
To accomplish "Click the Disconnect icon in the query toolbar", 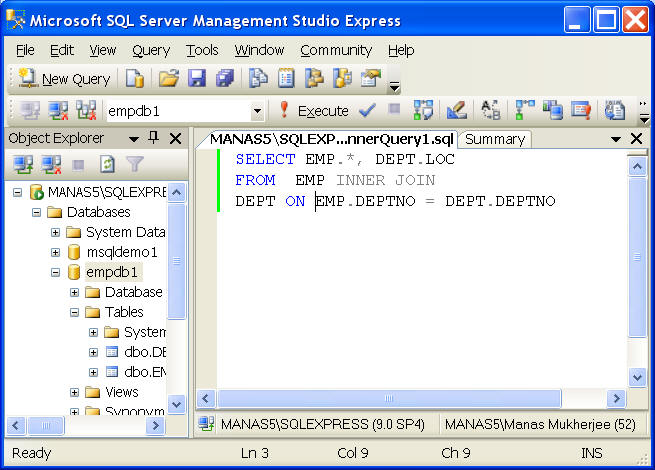I will (x=58, y=111).
